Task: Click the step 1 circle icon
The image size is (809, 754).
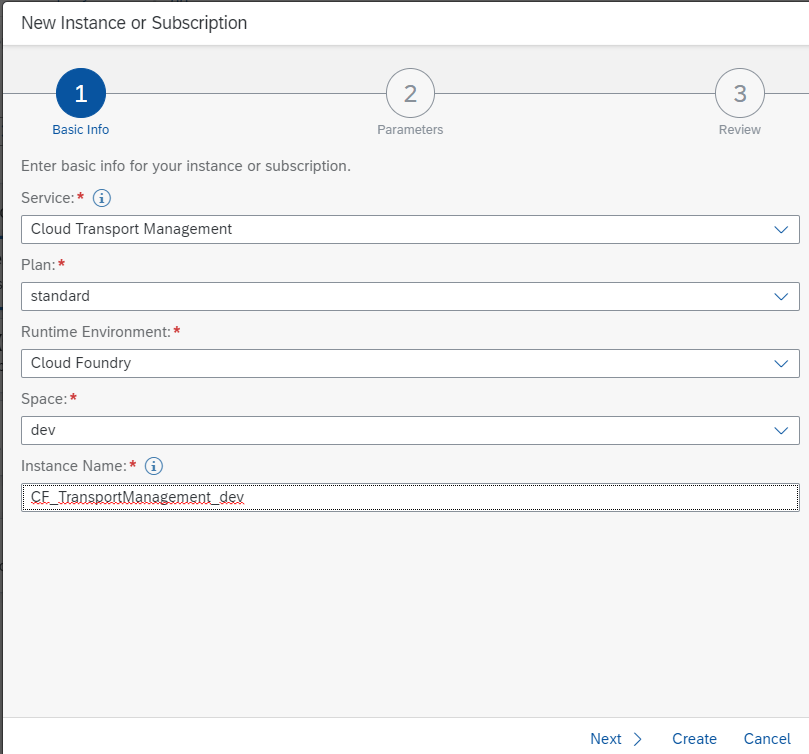Action: point(81,94)
